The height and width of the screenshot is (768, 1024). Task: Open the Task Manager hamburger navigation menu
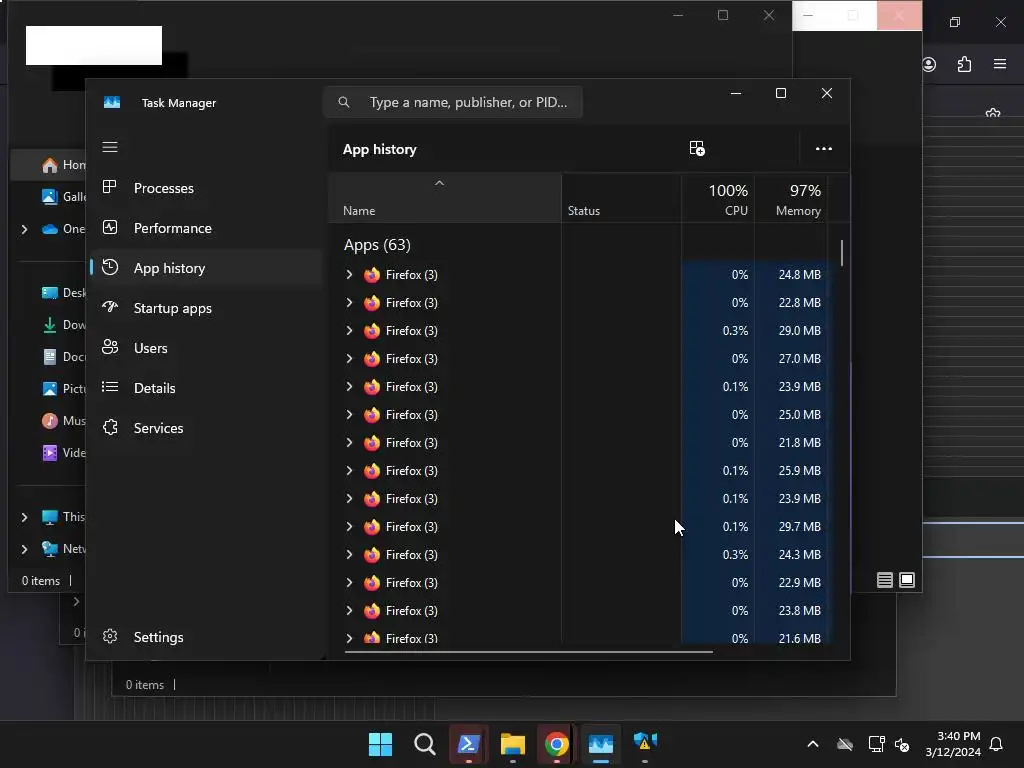point(110,147)
